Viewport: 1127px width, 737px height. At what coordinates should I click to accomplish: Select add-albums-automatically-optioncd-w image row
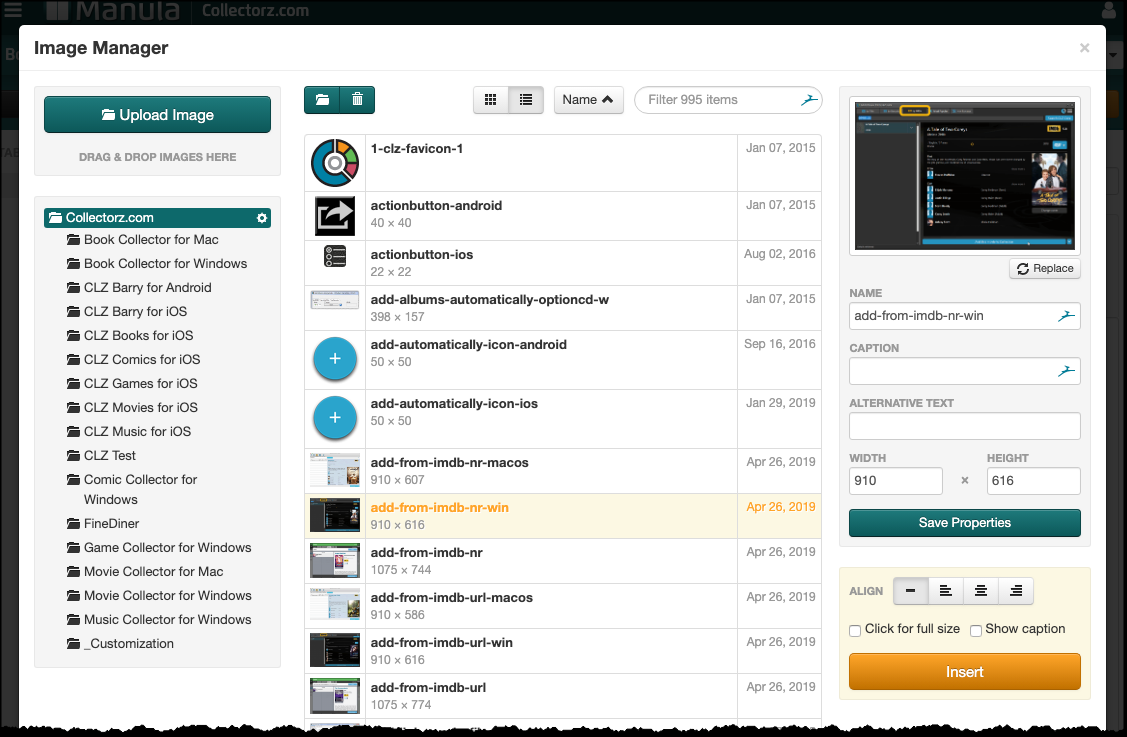click(563, 308)
